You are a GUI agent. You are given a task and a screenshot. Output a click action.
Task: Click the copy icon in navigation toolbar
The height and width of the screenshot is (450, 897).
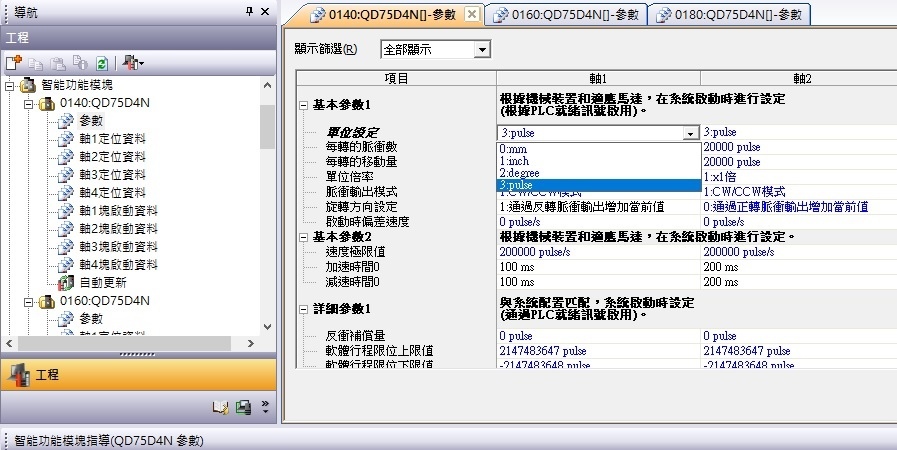pos(35,63)
